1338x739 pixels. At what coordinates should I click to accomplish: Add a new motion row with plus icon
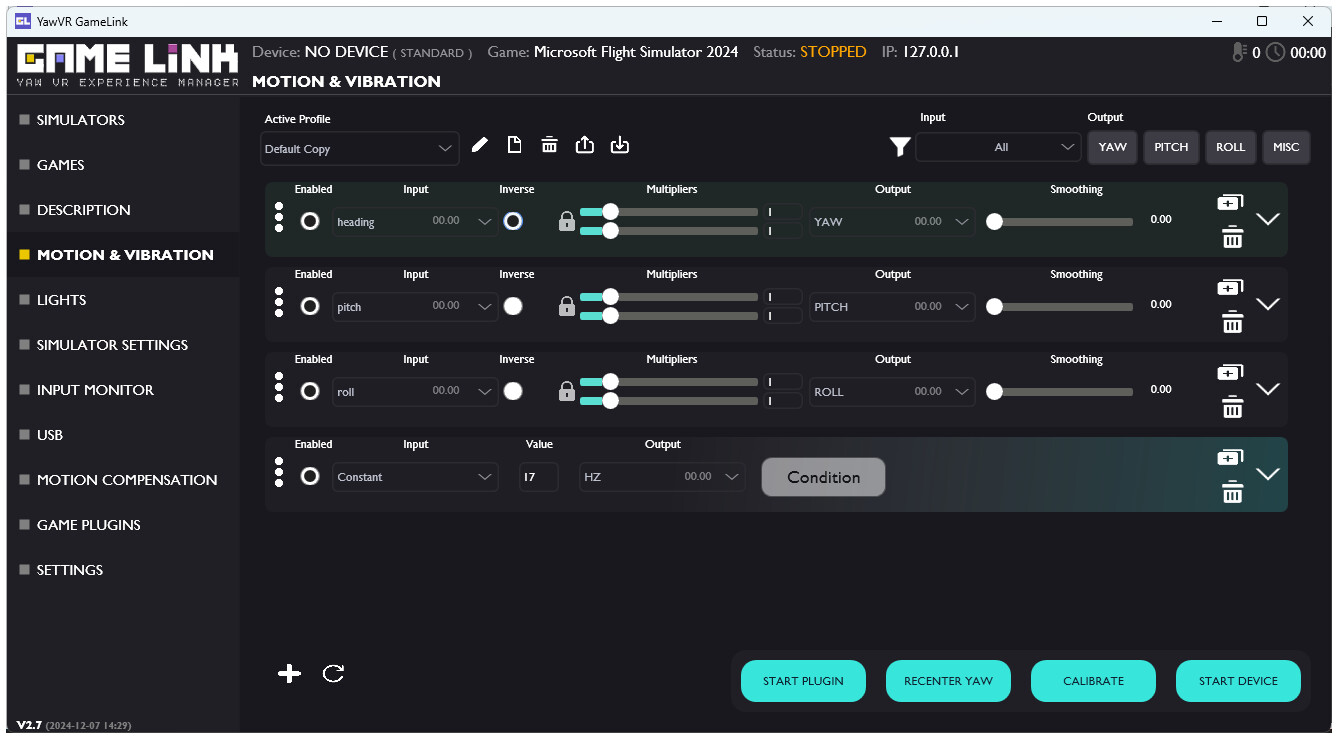pos(289,673)
